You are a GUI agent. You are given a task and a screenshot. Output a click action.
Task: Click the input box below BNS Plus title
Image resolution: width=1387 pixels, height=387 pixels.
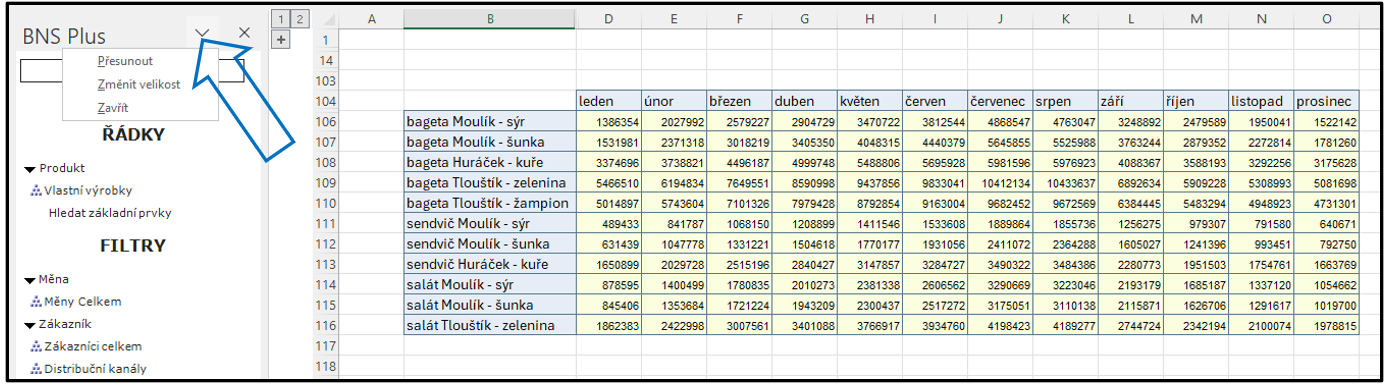(132, 70)
